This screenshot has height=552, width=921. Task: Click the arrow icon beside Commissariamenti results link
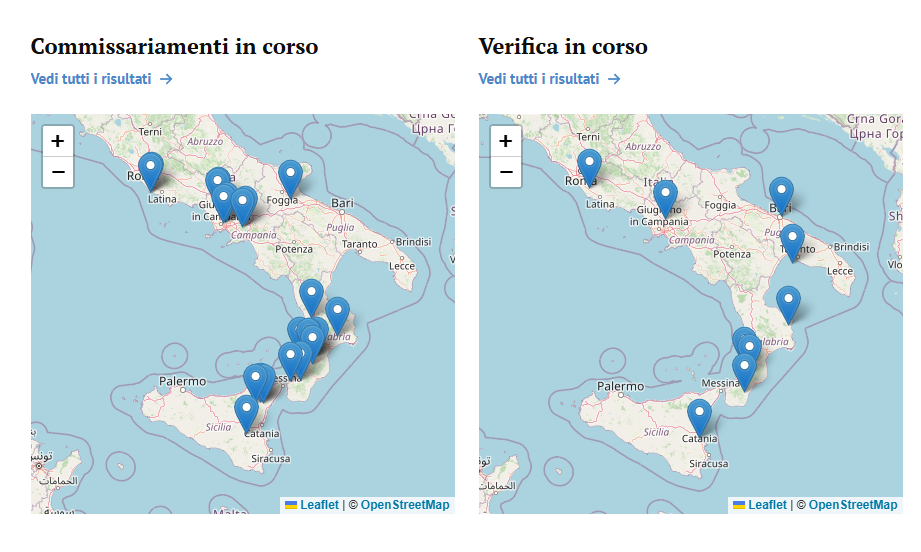click(166, 79)
